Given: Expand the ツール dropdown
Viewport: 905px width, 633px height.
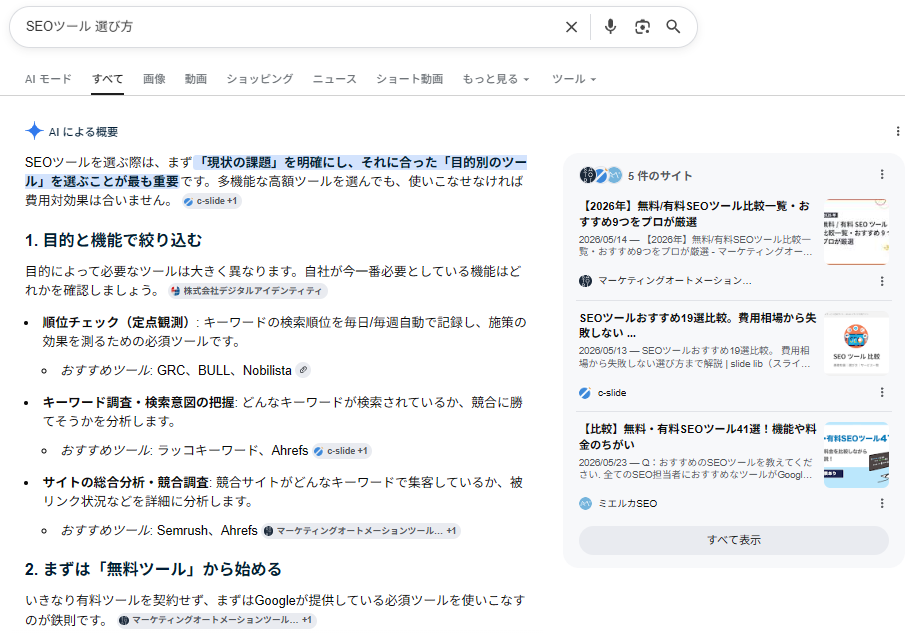Looking at the screenshot, I should click(574, 79).
